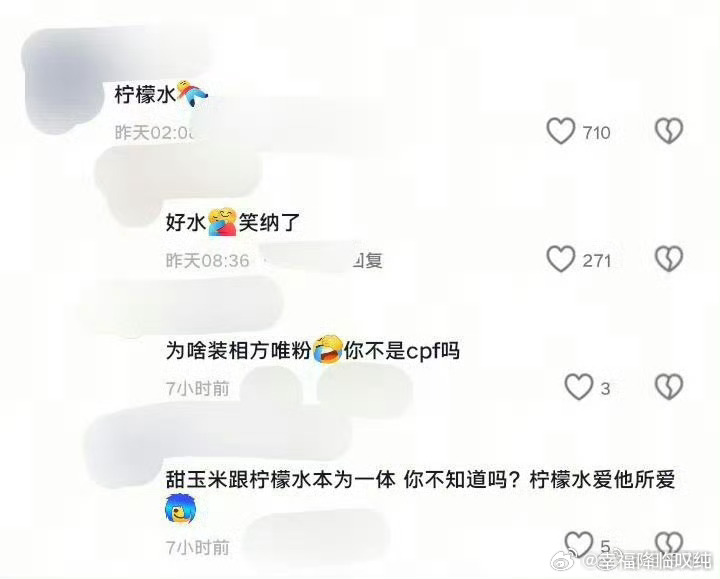Like the 好水笑纳了 reply with 271 likes
This screenshot has width=720, height=579.
tap(561, 259)
